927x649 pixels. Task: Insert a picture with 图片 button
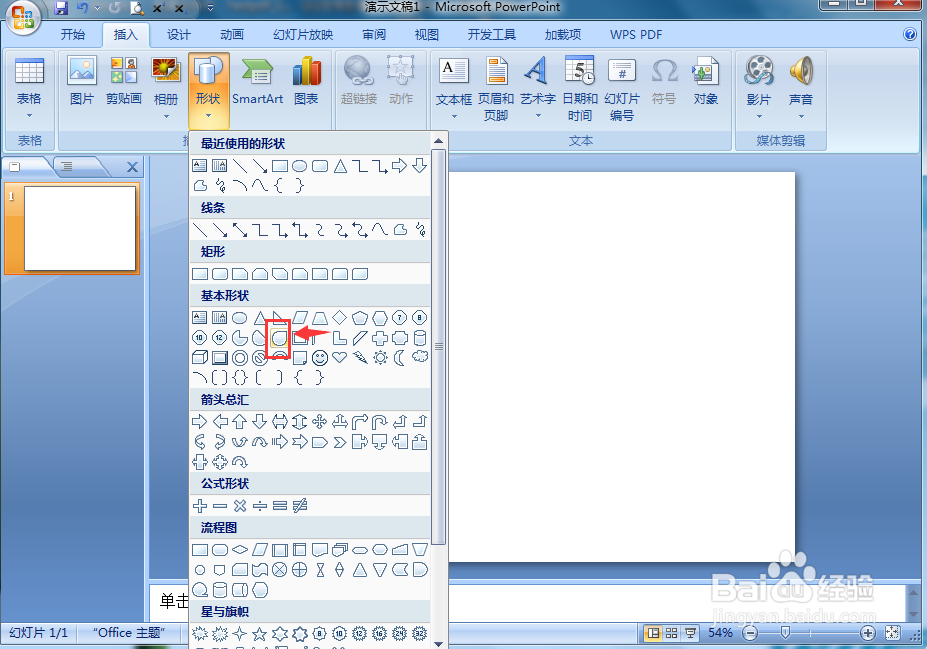coord(82,82)
